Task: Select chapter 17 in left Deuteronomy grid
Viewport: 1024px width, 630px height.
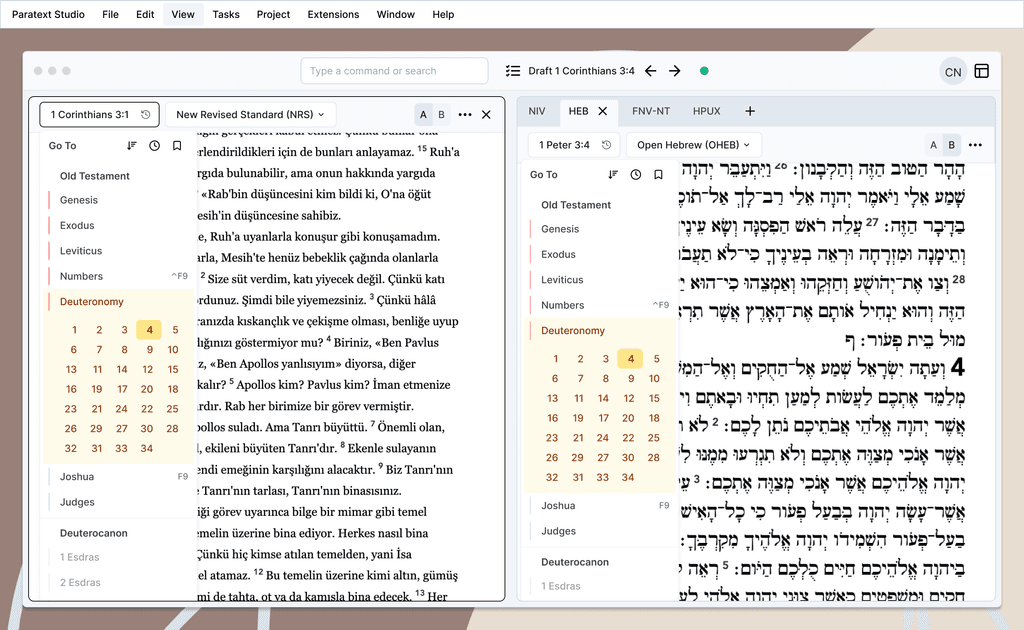Action: pos(122,389)
